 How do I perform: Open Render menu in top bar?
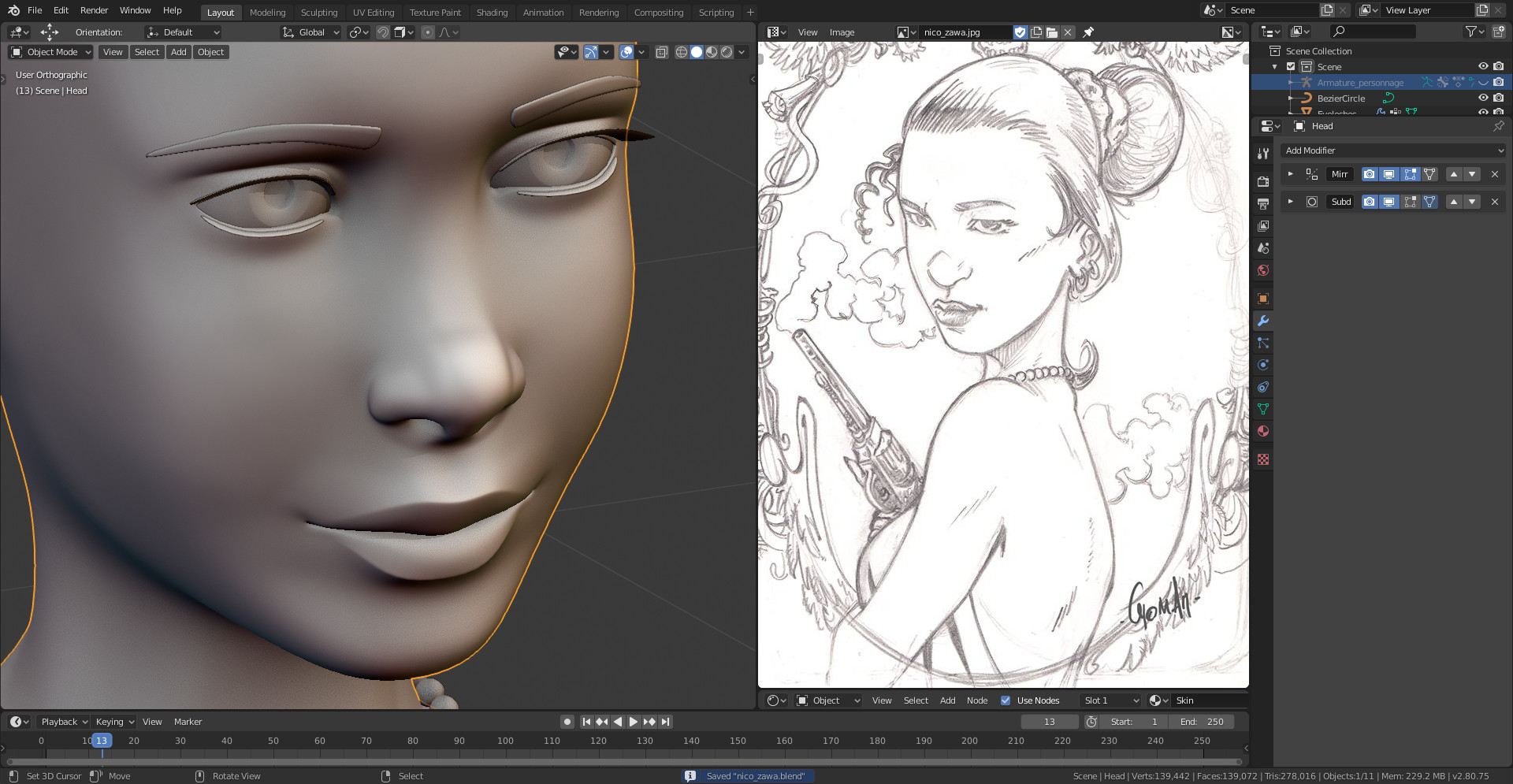[x=94, y=10]
